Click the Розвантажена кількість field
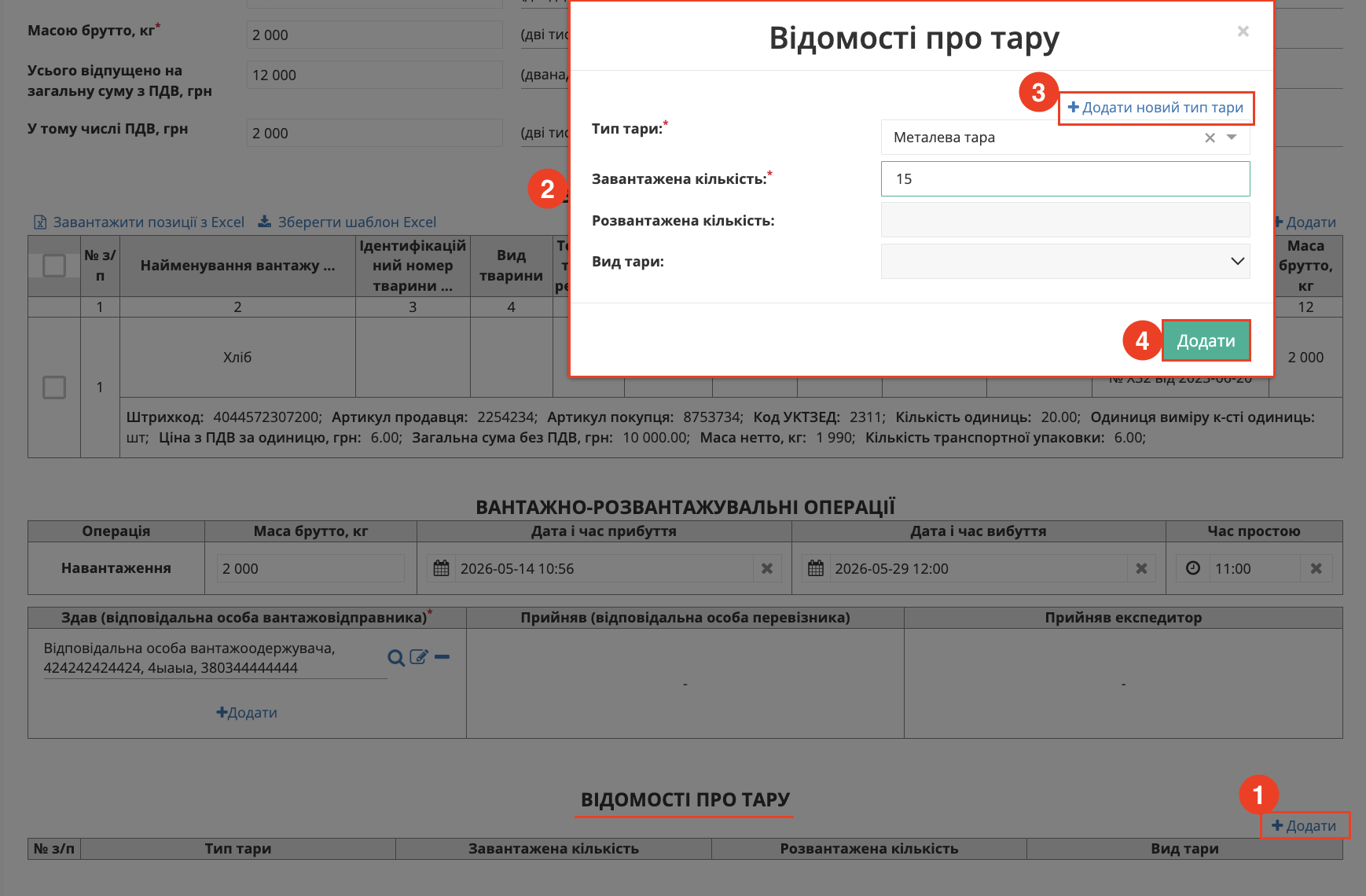This screenshot has height=896, width=1366. (x=1065, y=220)
